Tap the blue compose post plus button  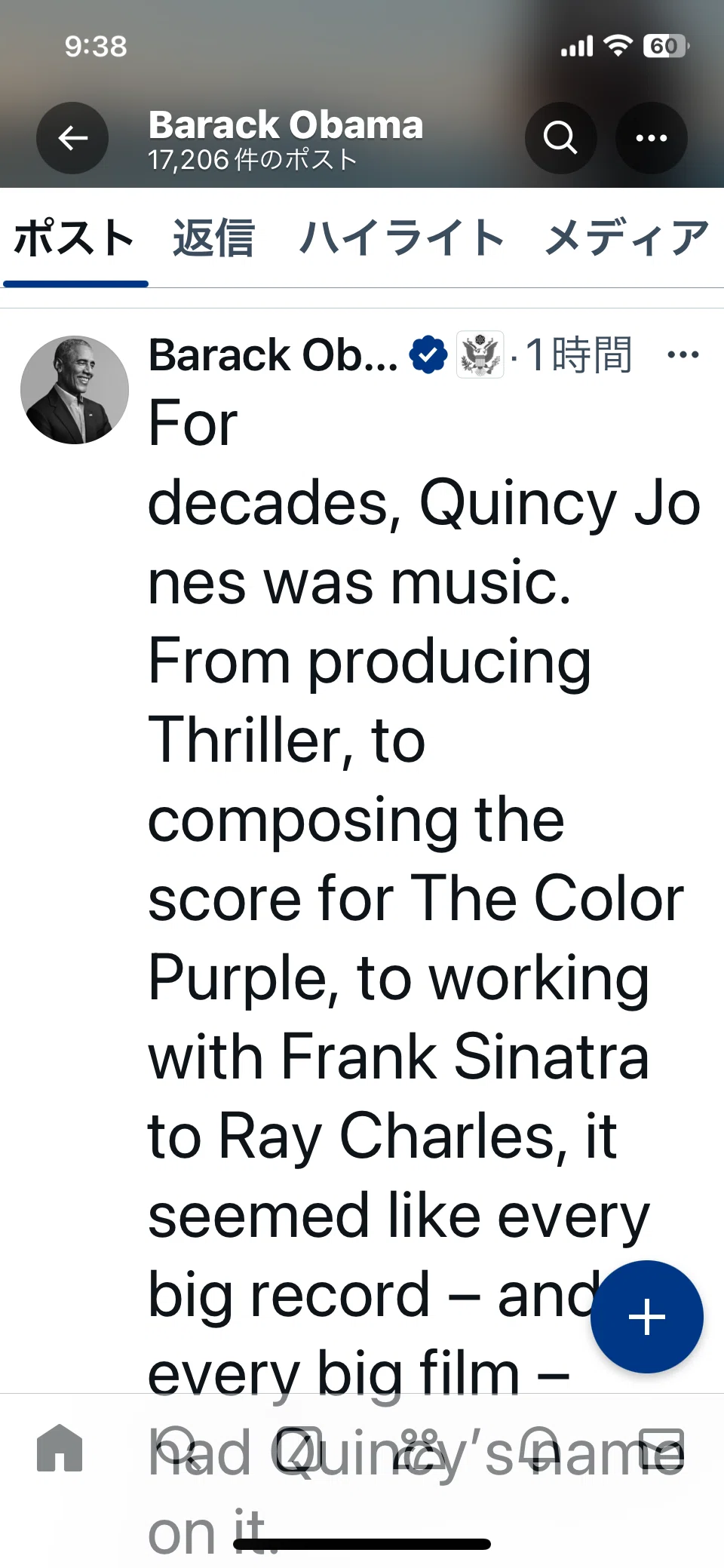(647, 1317)
